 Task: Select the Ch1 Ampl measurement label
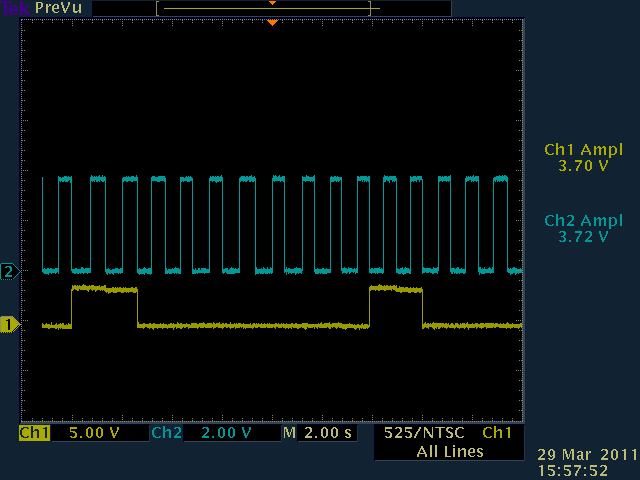[583, 150]
